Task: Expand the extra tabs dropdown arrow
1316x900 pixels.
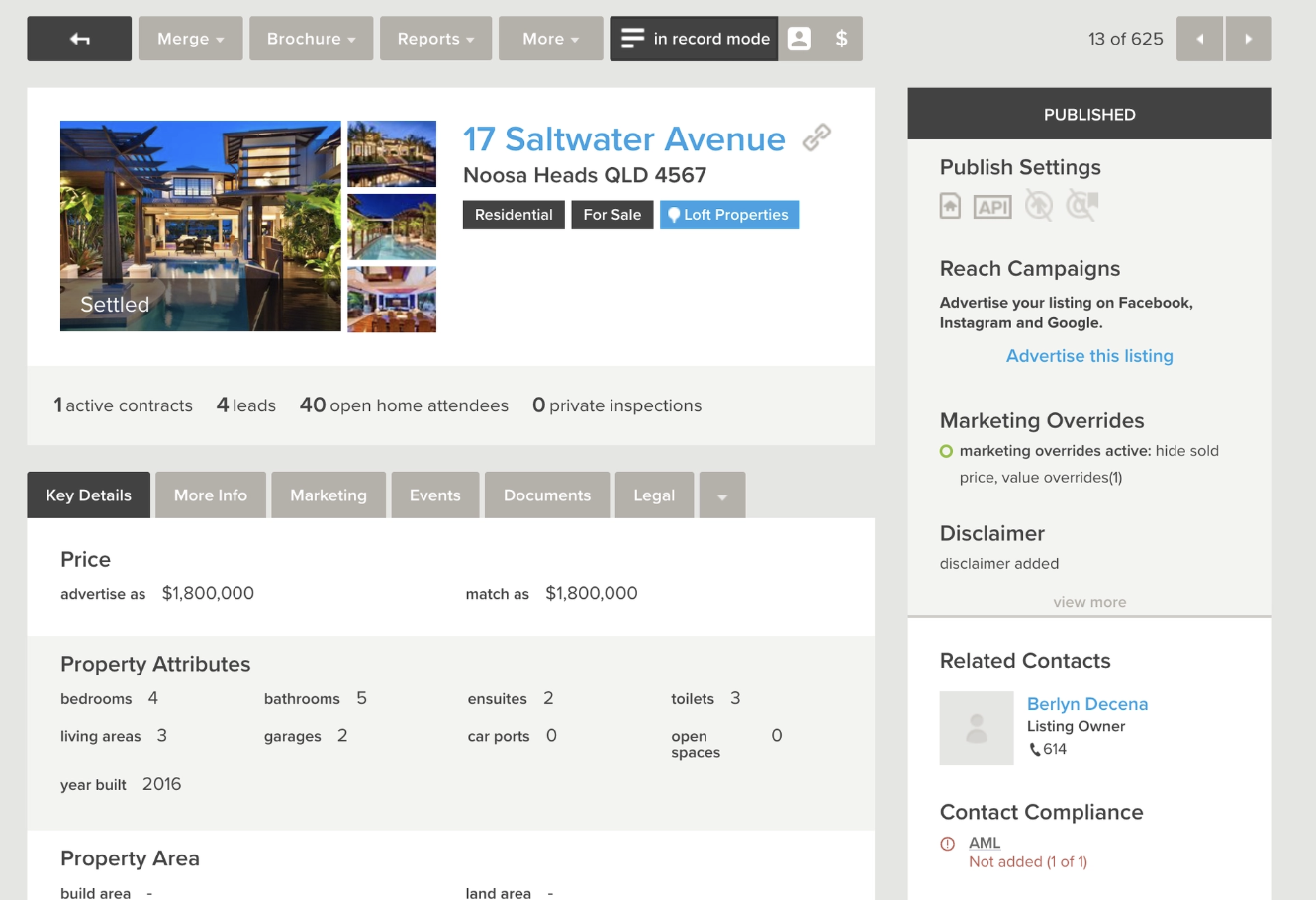Action: click(722, 495)
